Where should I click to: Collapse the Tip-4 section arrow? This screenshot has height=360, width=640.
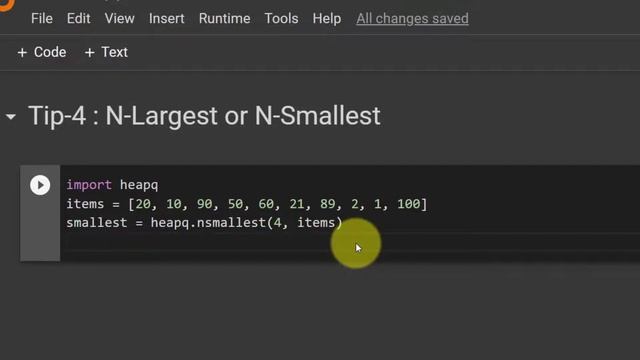(11, 117)
